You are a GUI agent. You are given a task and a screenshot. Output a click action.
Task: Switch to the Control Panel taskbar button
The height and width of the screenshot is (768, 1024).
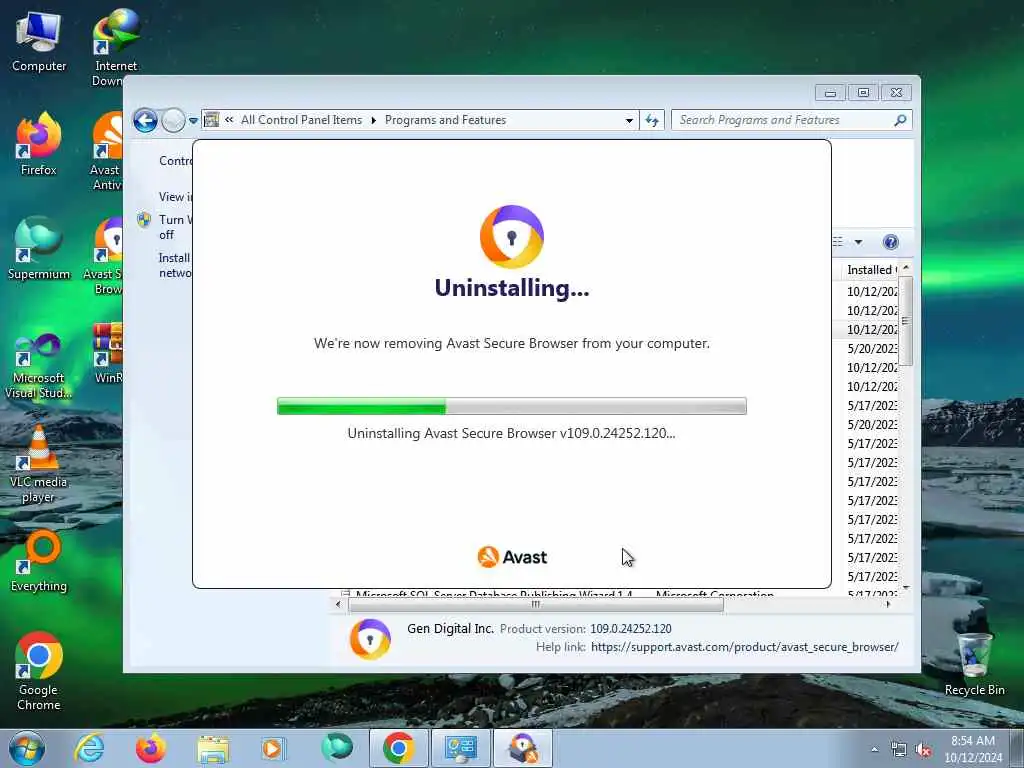tap(460, 748)
